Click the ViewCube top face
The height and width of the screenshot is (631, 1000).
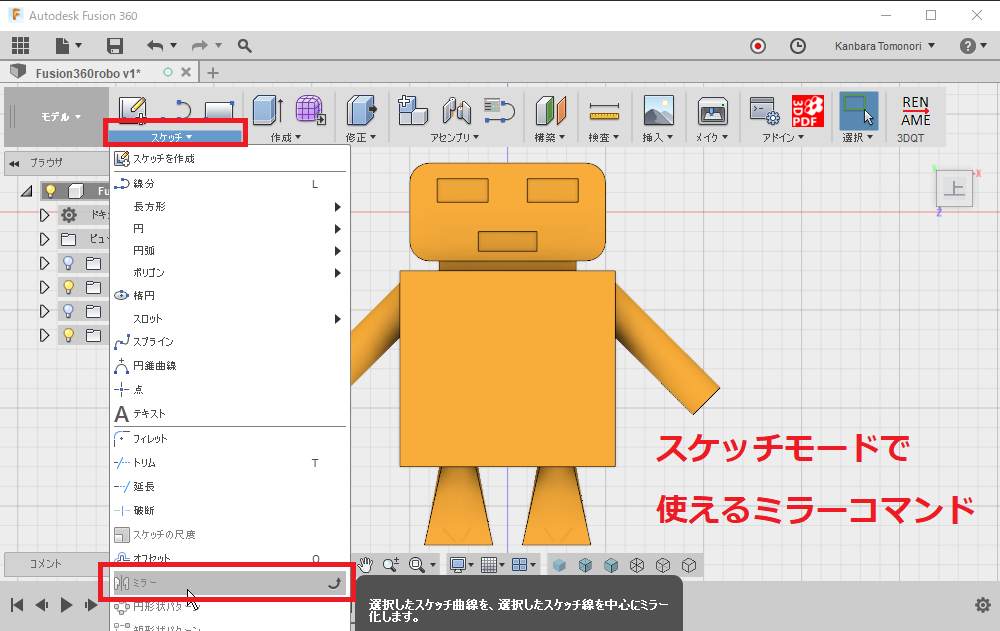coord(954,188)
